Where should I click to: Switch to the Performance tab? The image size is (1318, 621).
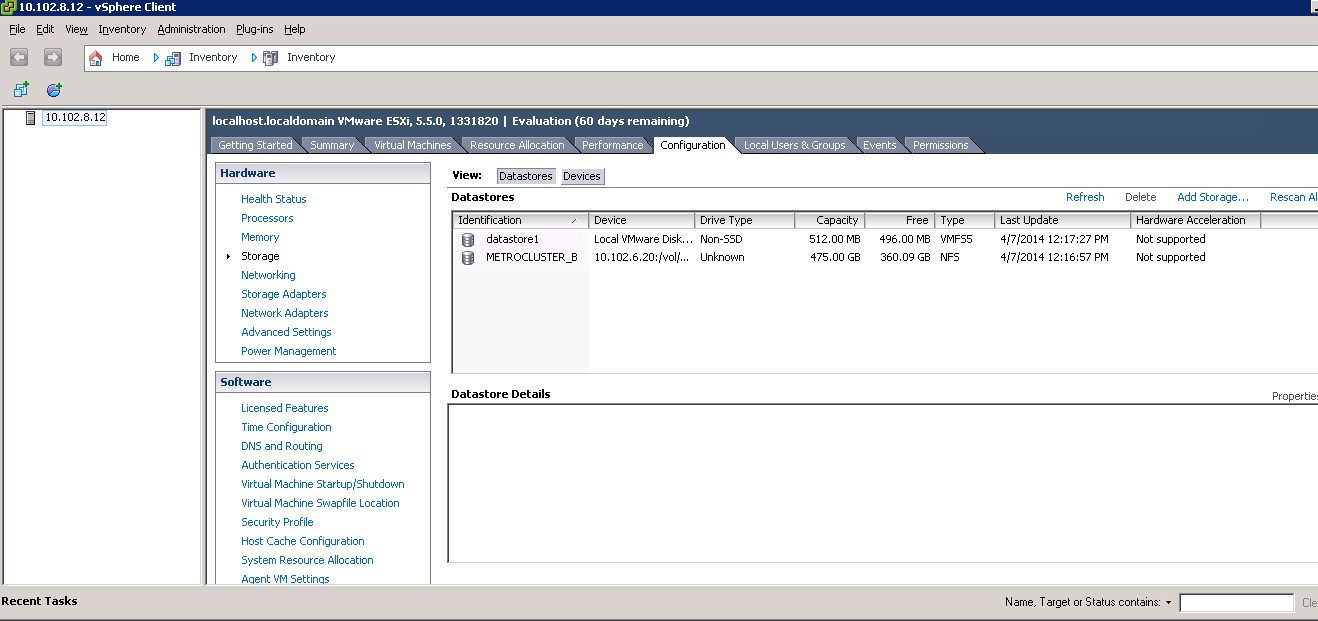(612, 145)
